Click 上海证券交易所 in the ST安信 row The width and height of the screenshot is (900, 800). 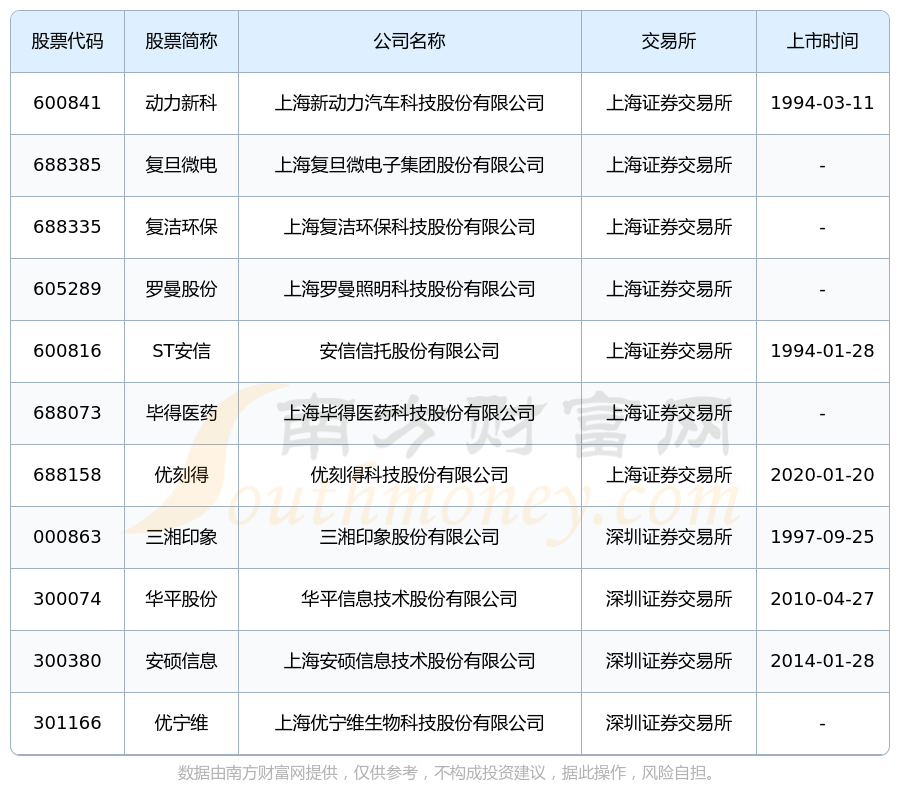coord(669,351)
